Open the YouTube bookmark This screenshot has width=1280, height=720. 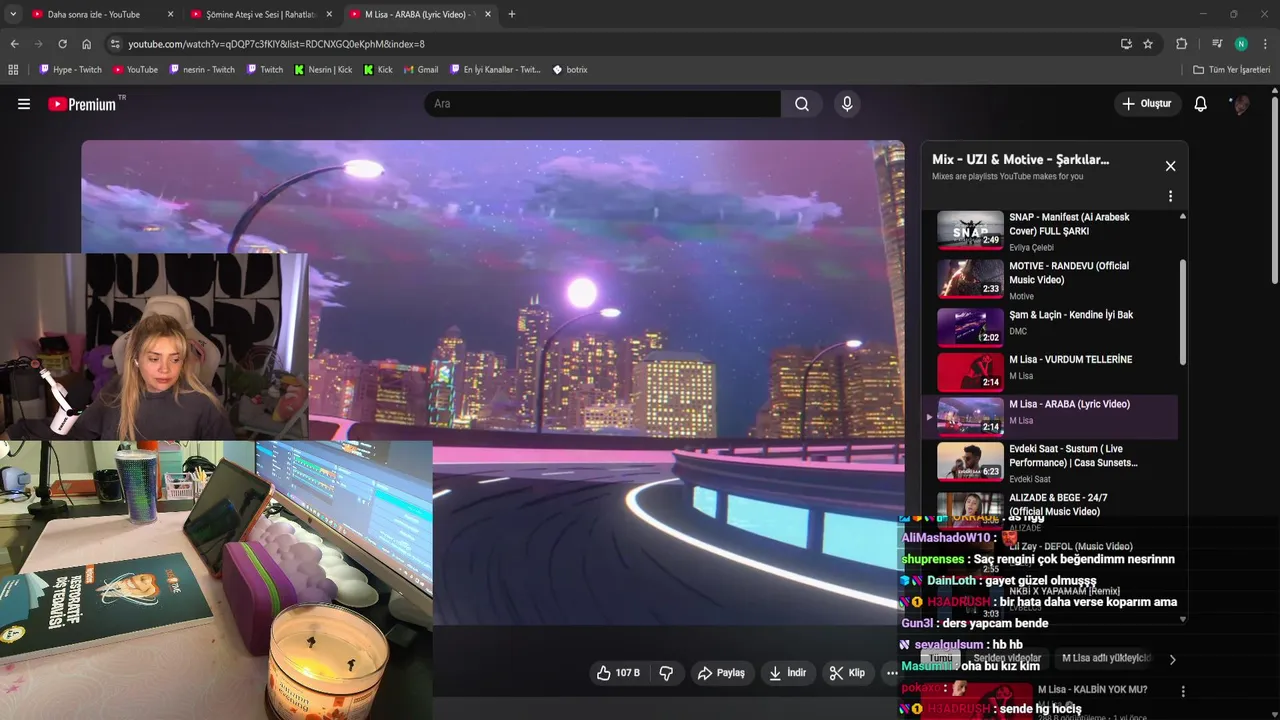(x=135, y=70)
